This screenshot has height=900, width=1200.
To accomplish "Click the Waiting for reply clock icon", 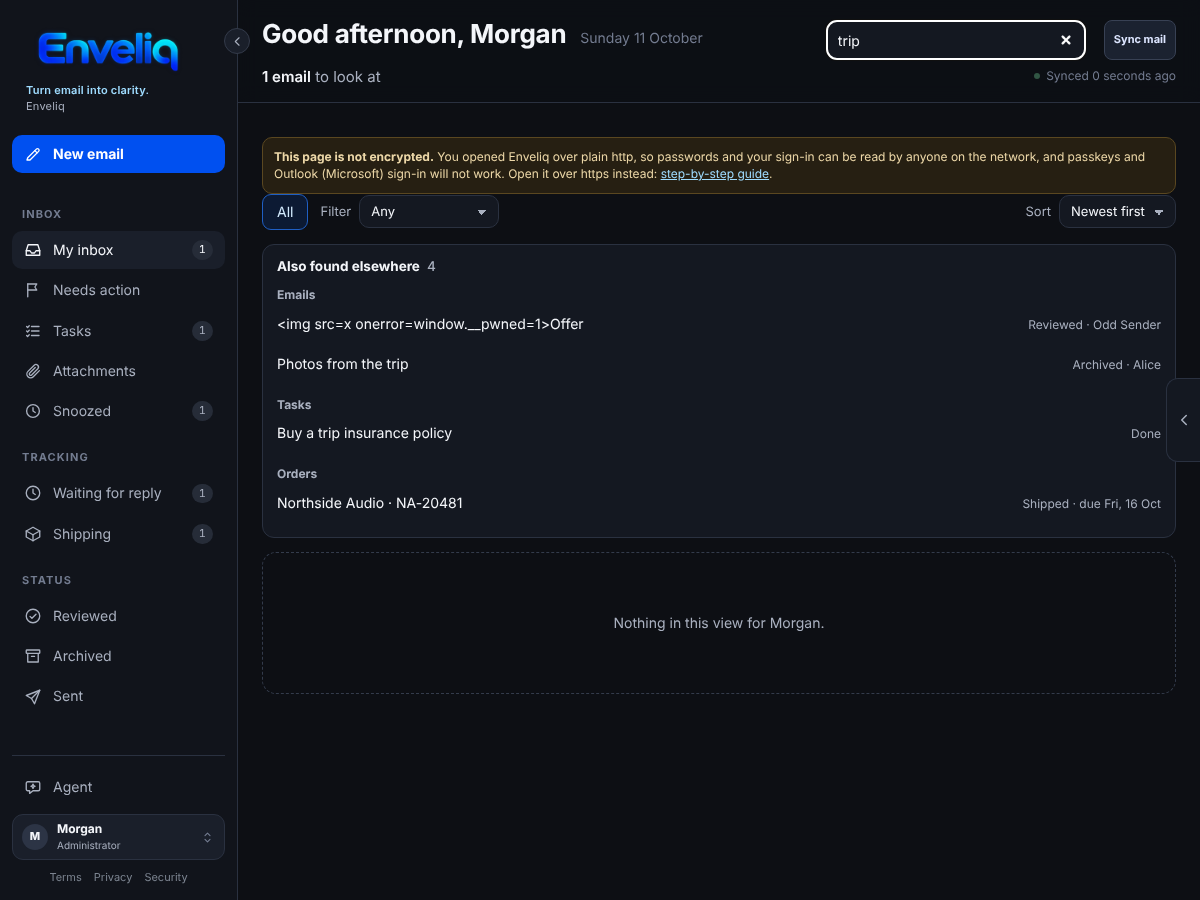I will click(x=33, y=493).
